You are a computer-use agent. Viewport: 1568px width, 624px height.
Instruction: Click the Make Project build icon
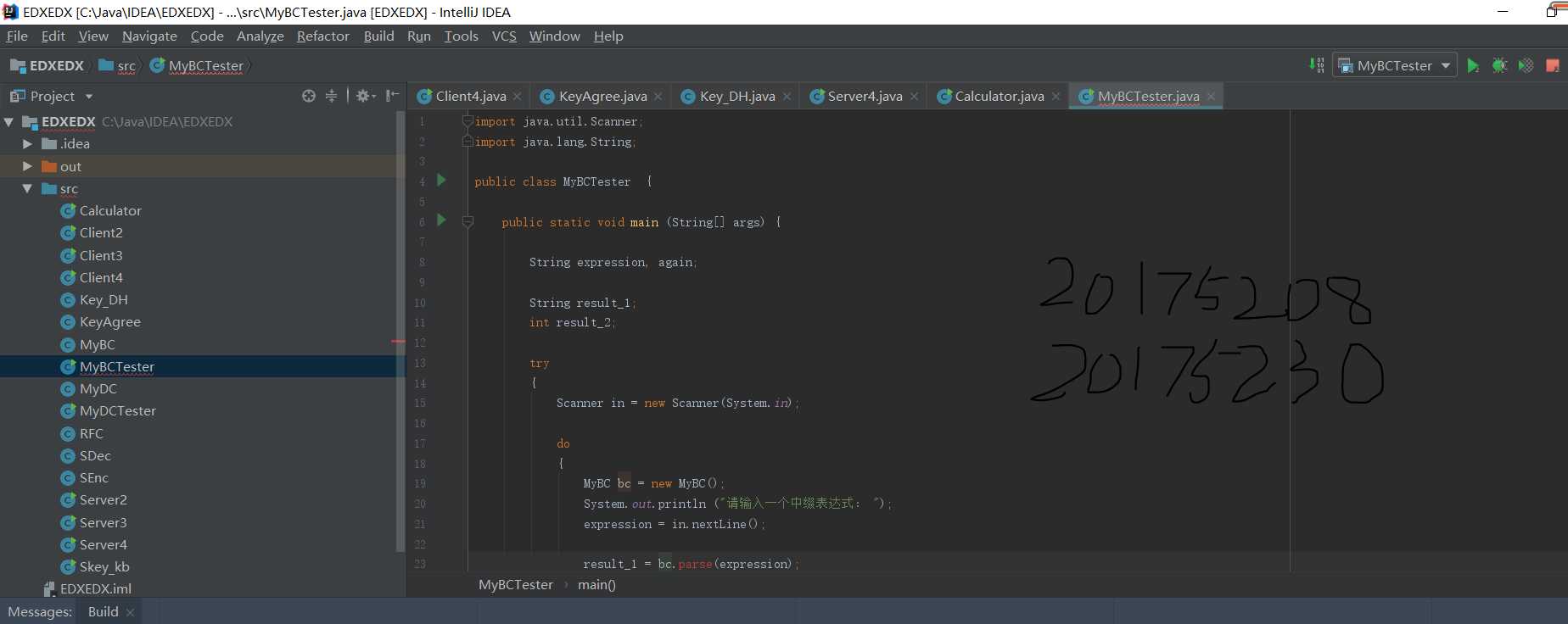1317,65
